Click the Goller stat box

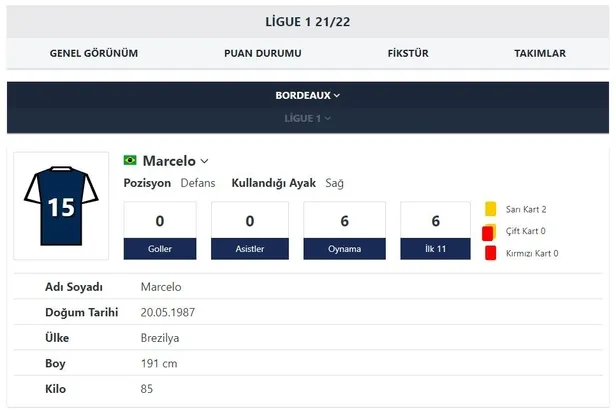pyautogui.click(x=160, y=231)
